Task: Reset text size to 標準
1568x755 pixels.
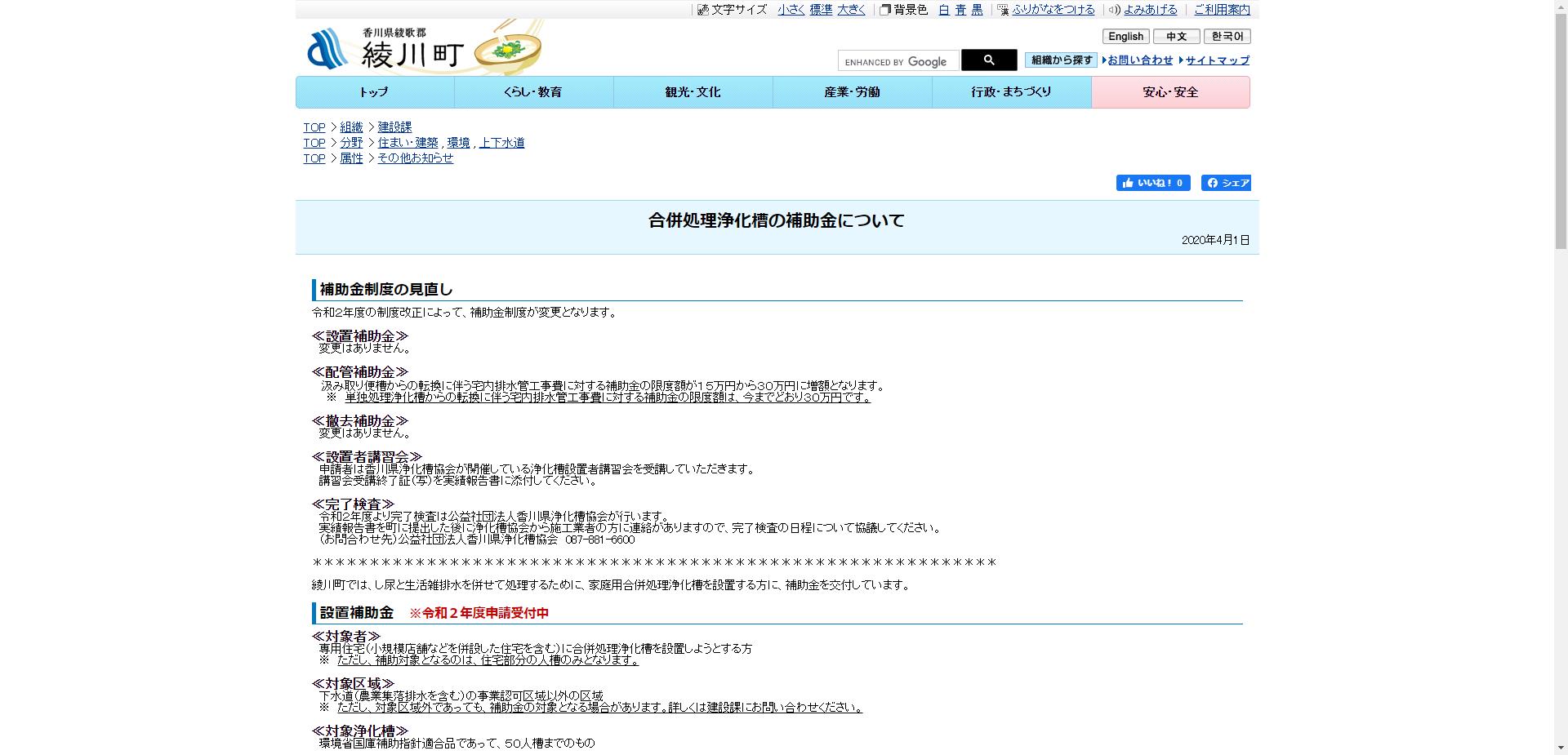Action: click(x=822, y=10)
